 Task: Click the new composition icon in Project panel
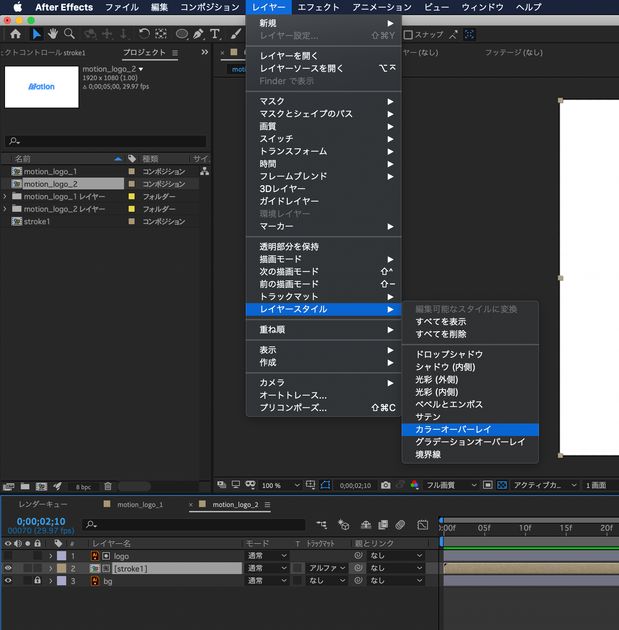pyautogui.click(x=41, y=487)
